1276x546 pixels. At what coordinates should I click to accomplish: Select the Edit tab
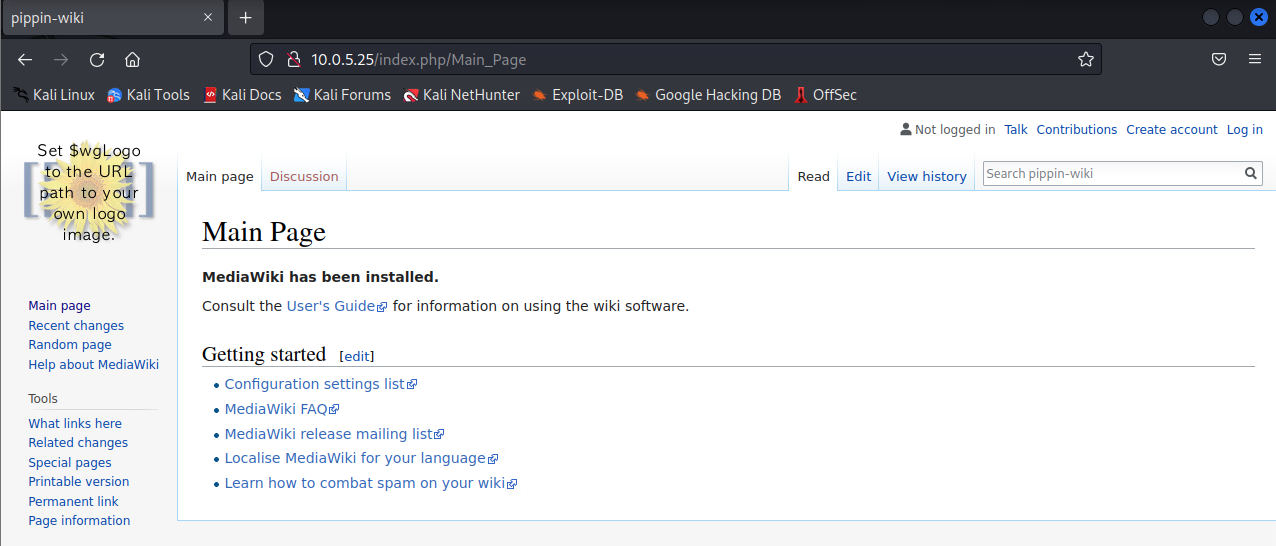click(858, 176)
